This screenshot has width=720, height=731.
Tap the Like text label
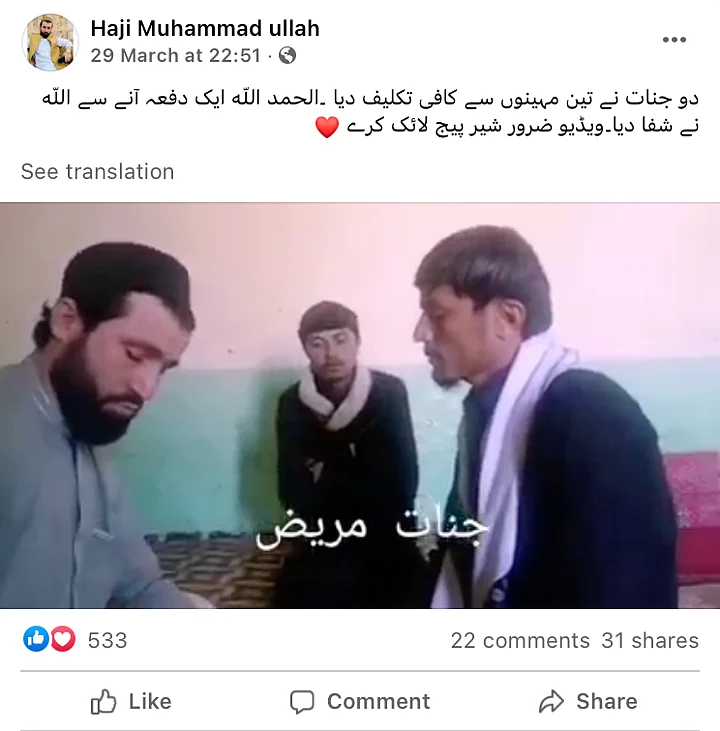pyautogui.click(x=150, y=702)
